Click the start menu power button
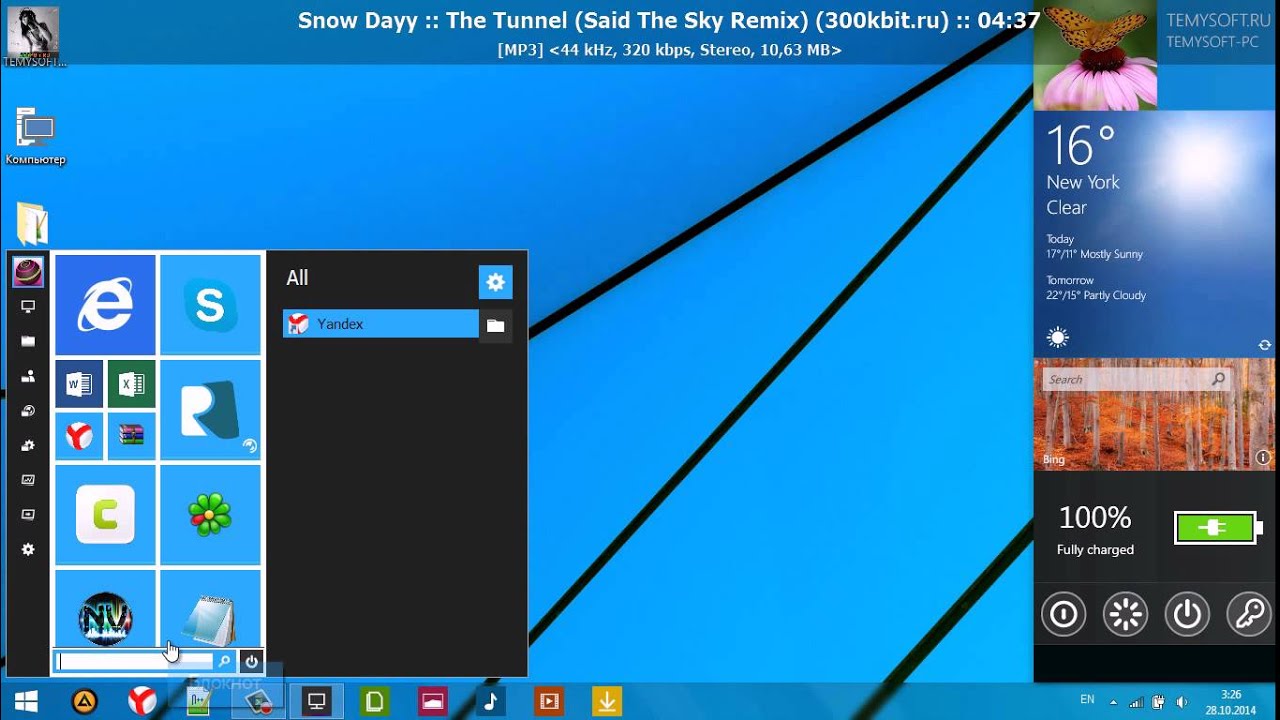This screenshot has width=1280, height=720. (251, 661)
